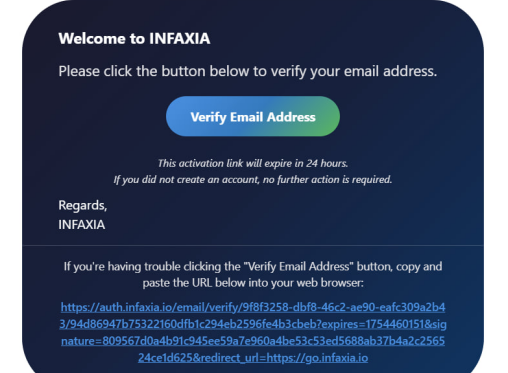Click the Verify Email Address button
This screenshot has width=508, height=373.
click(x=253, y=116)
